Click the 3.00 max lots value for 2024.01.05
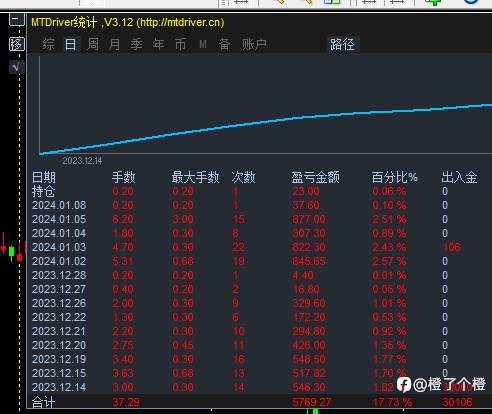This screenshot has width=492, height=414. click(183, 219)
